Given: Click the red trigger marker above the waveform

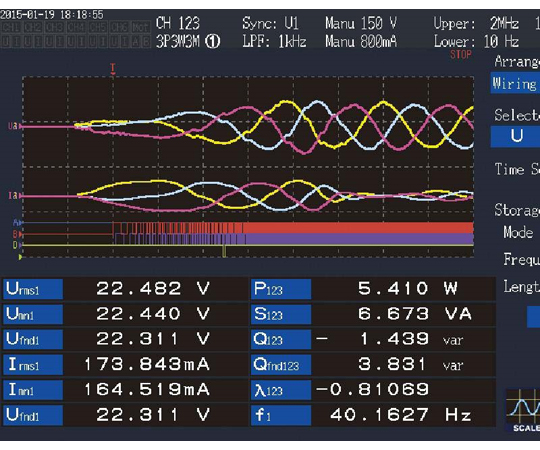Looking at the screenshot, I should 113,69.
